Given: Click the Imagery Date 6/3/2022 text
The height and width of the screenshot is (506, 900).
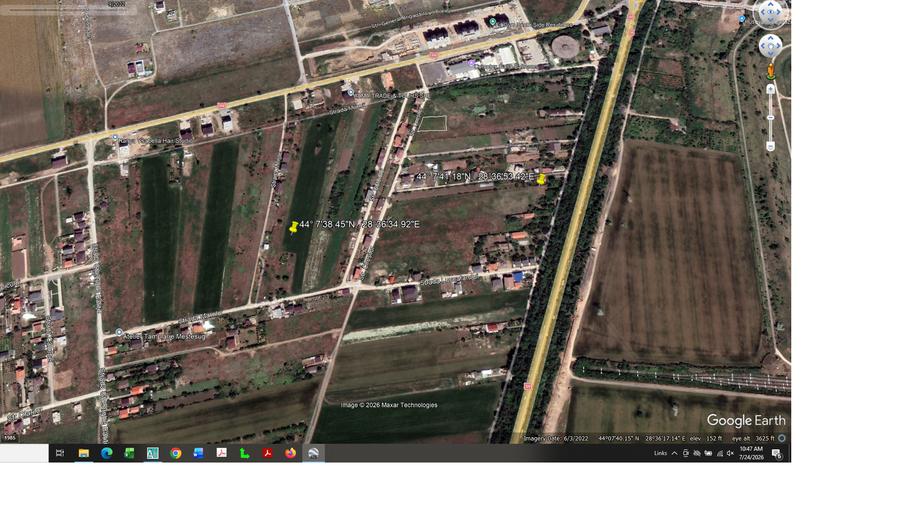Looking at the screenshot, I should (556, 438).
